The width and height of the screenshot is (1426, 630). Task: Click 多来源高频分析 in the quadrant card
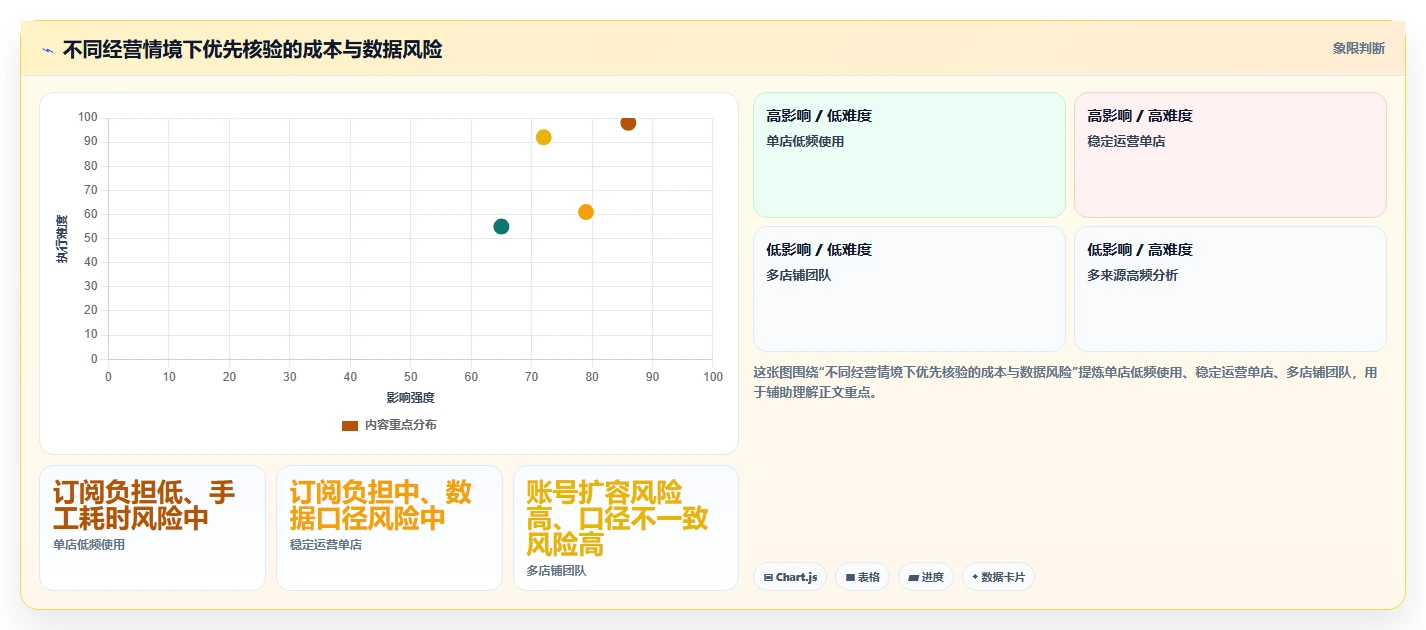click(1133, 276)
